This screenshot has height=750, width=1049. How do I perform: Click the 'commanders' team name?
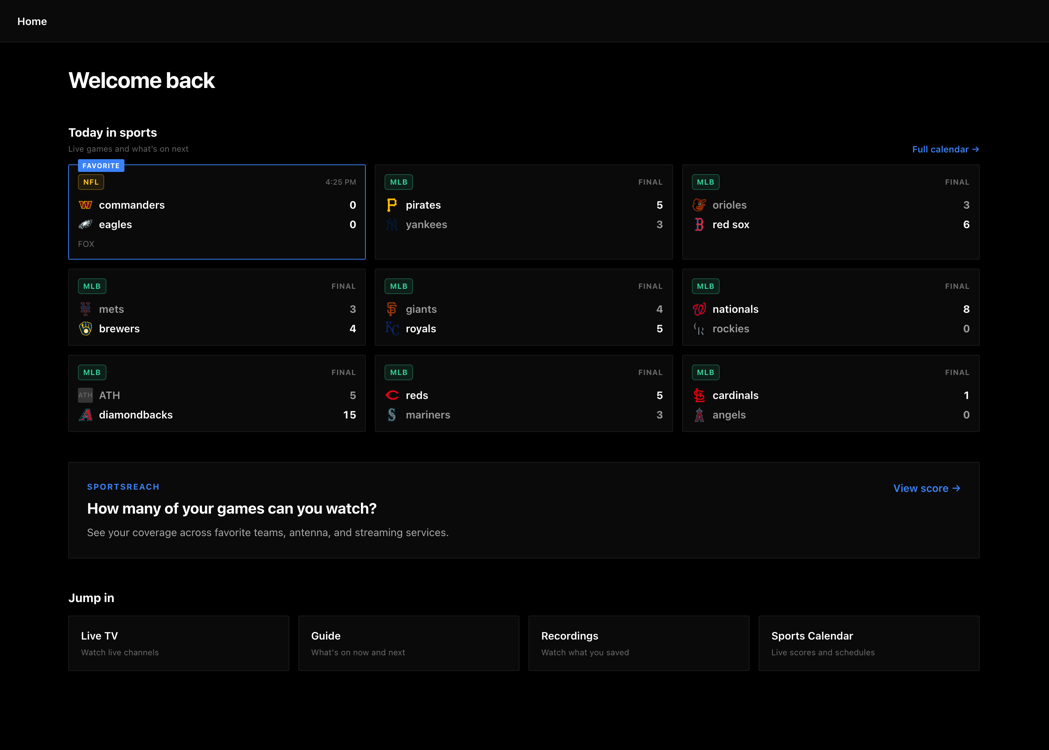click(132, 205)
